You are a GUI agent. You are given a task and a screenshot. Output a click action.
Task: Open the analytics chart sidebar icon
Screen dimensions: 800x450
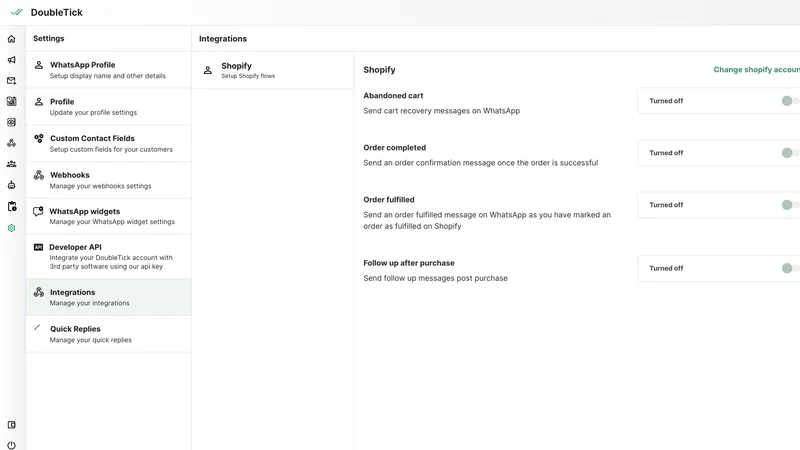coord(11,101)
